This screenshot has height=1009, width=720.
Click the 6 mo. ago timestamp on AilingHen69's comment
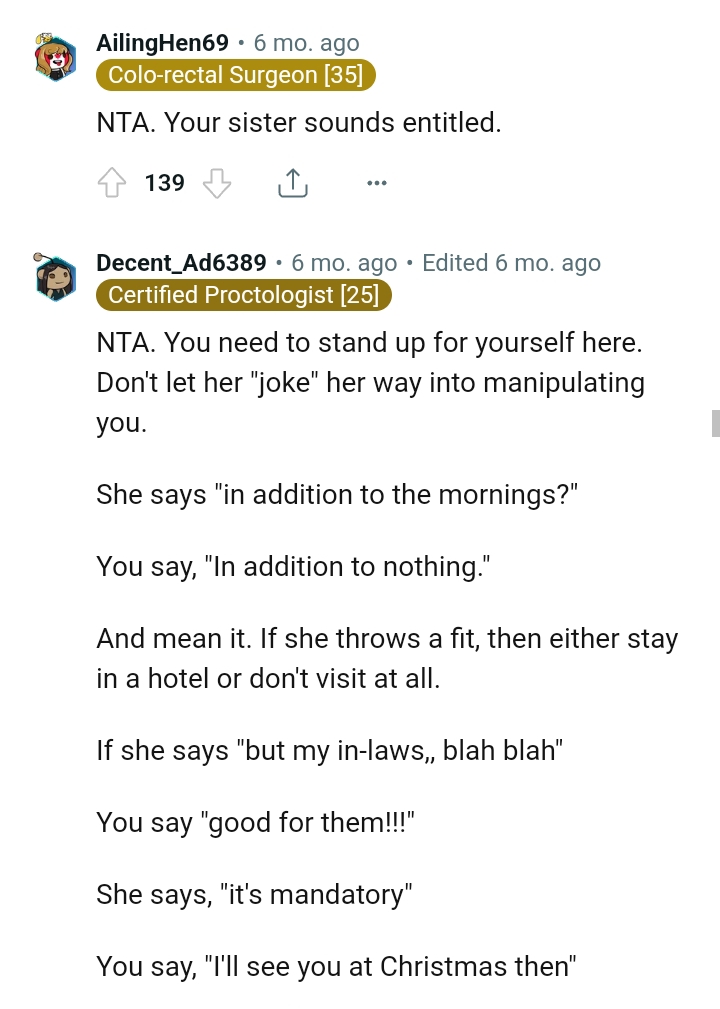pyautogui.click(x=305, y=43)
